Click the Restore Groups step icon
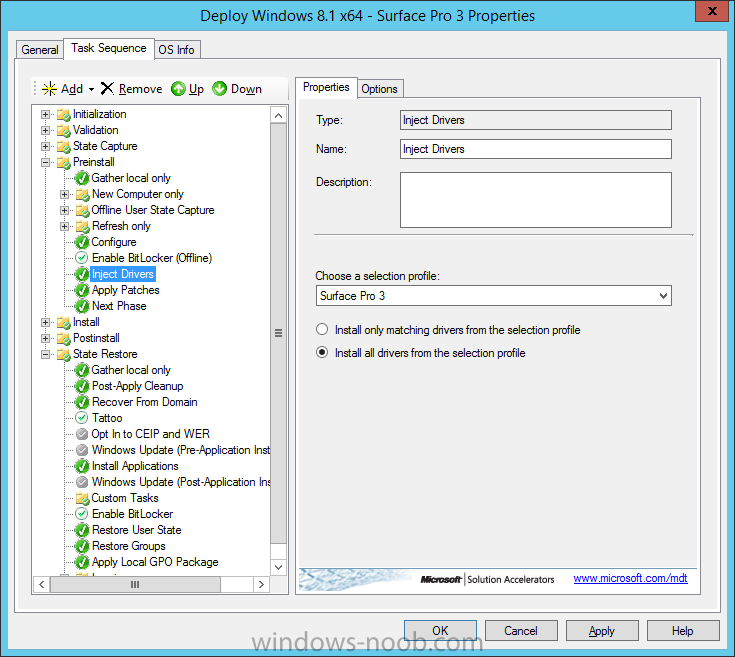Viewport: 735px width, 657px height. pyautogui.click(x=82, y=546)
